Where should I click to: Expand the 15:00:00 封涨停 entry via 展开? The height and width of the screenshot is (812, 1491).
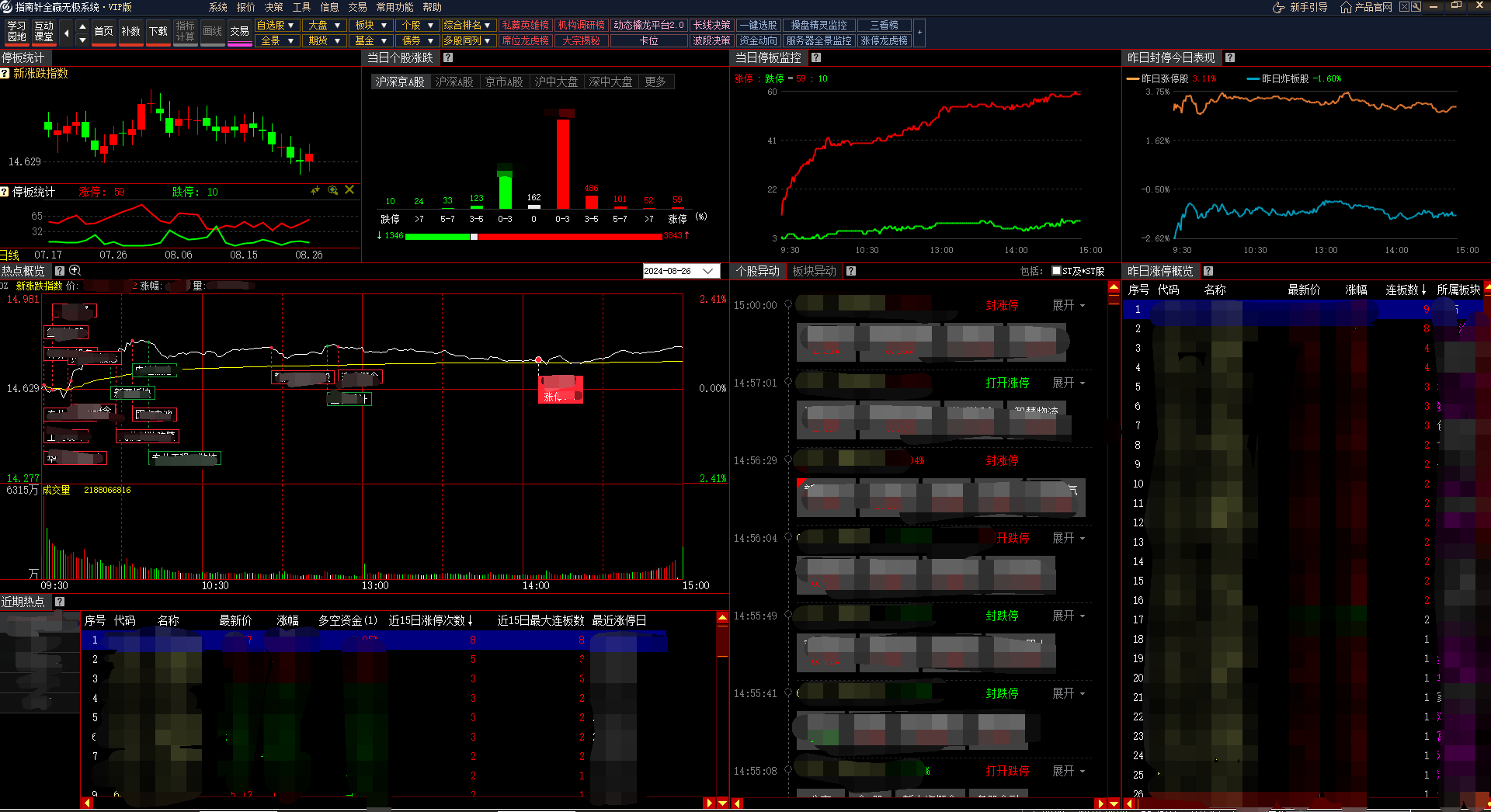point(1068,305)
